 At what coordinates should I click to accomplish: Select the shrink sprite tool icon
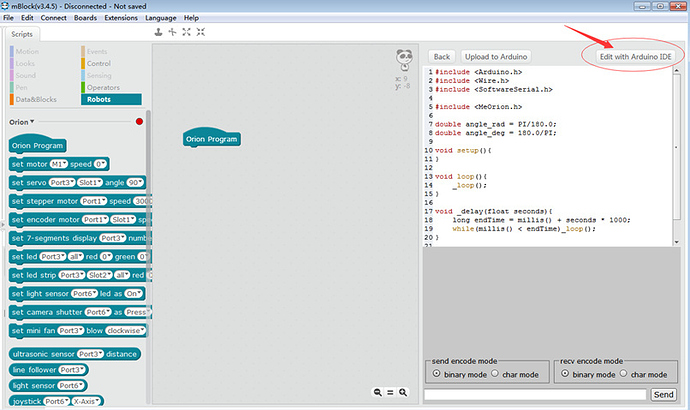[201, 32]
